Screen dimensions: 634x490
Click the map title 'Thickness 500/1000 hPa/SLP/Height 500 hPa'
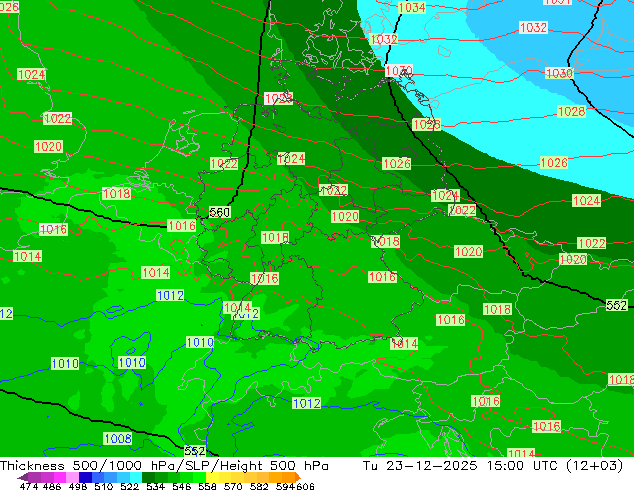[x=164, y=466]
